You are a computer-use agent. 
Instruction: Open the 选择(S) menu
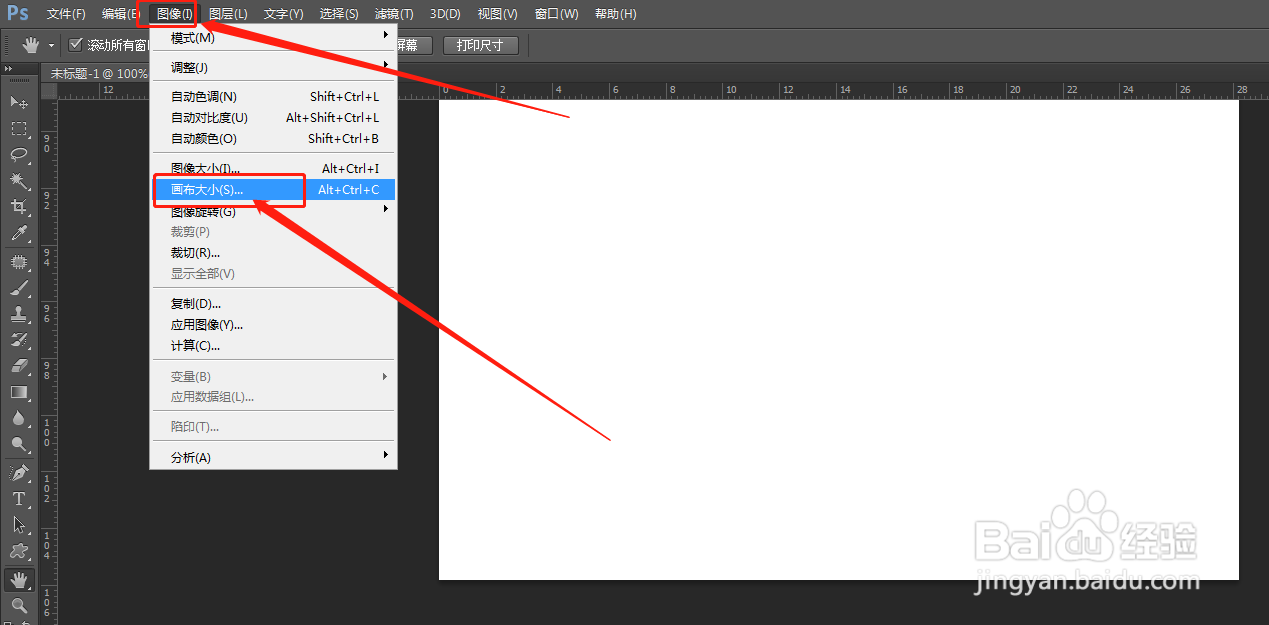pos(339,14)
